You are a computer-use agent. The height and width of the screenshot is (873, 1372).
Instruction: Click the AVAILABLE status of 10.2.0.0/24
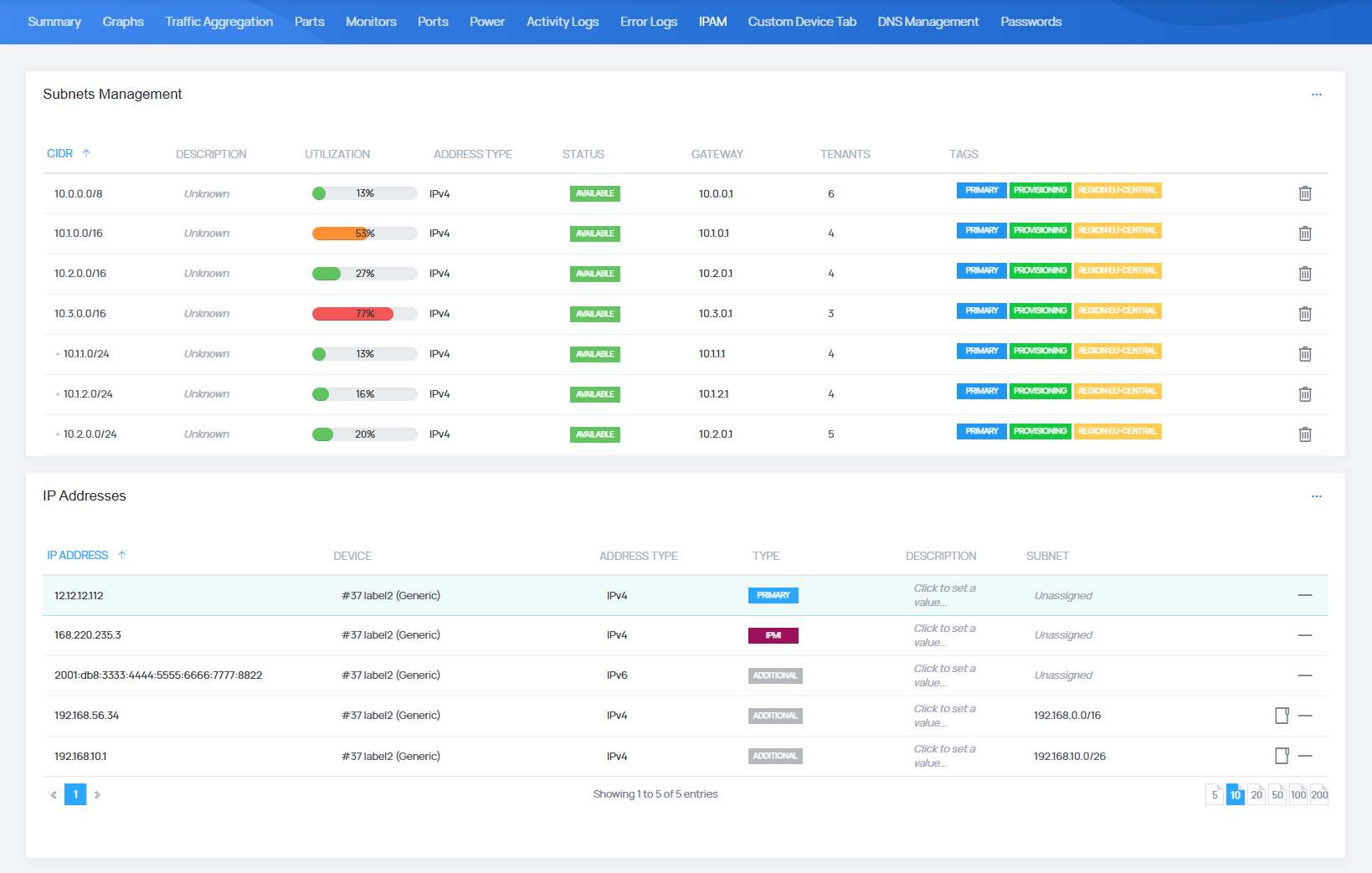[595, 434]
